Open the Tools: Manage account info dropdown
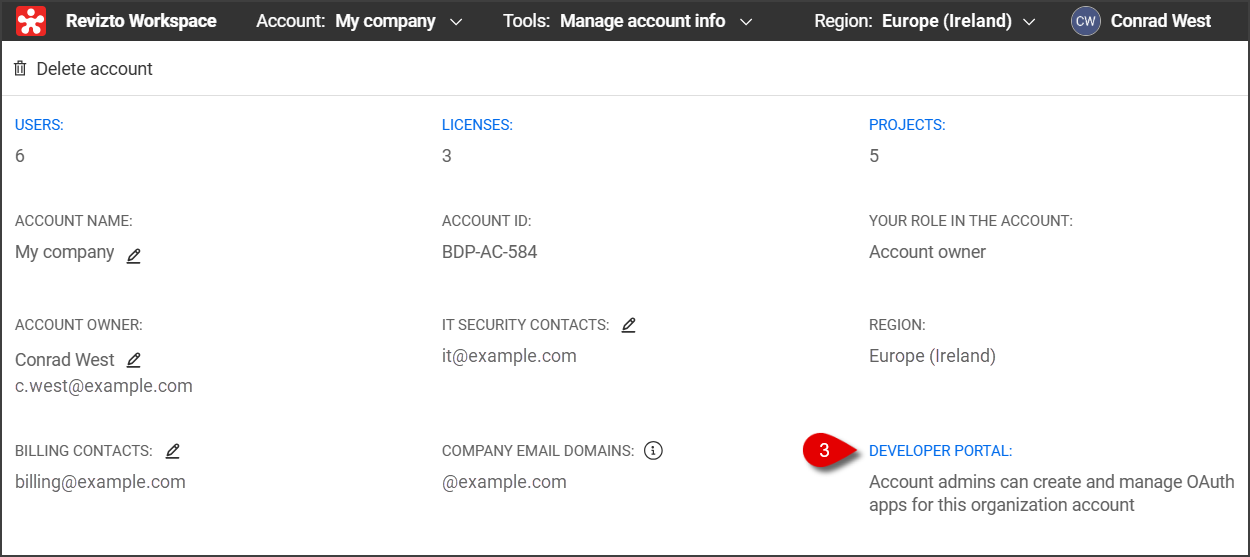 point(628,21)
